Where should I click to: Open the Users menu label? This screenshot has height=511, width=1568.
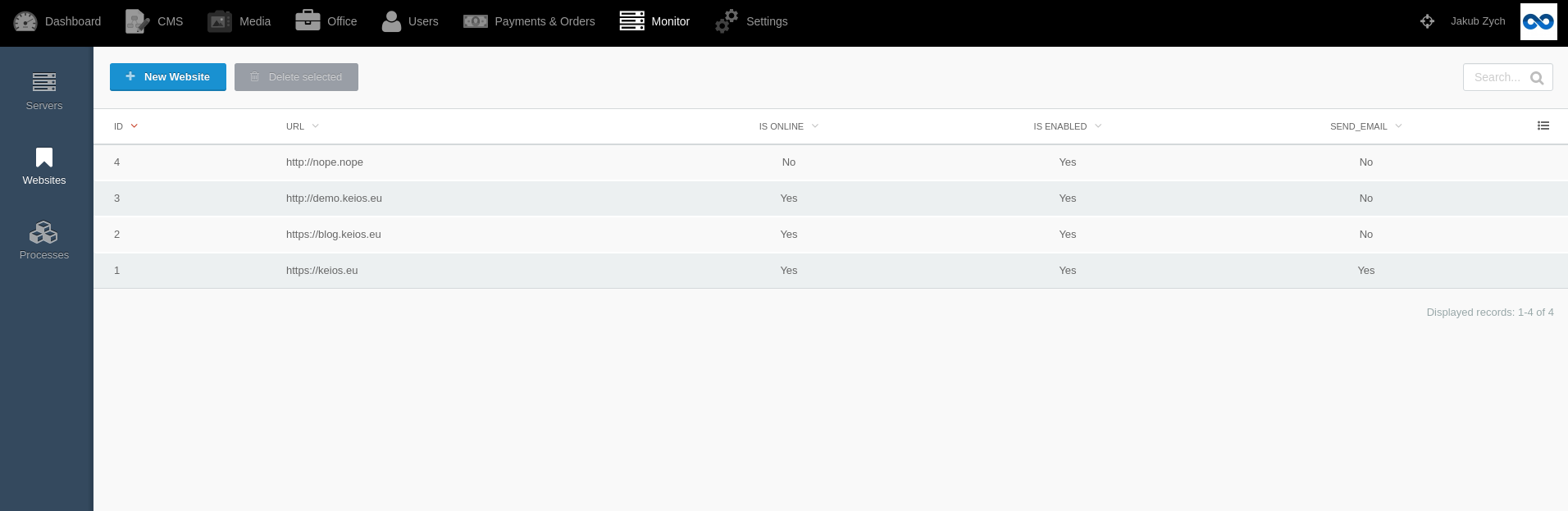click(x=423, y=21)
